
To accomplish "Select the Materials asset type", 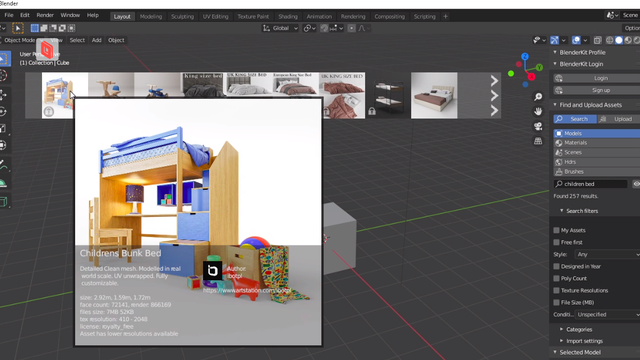I will (597, 143).
